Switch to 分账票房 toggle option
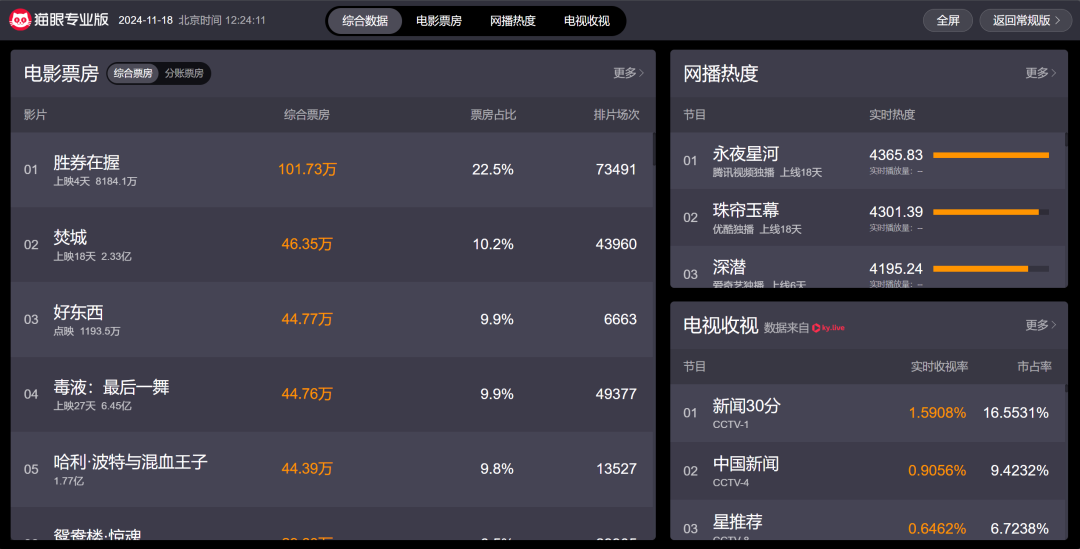The height and width of the screenshot is (549, 1080). 184,74
